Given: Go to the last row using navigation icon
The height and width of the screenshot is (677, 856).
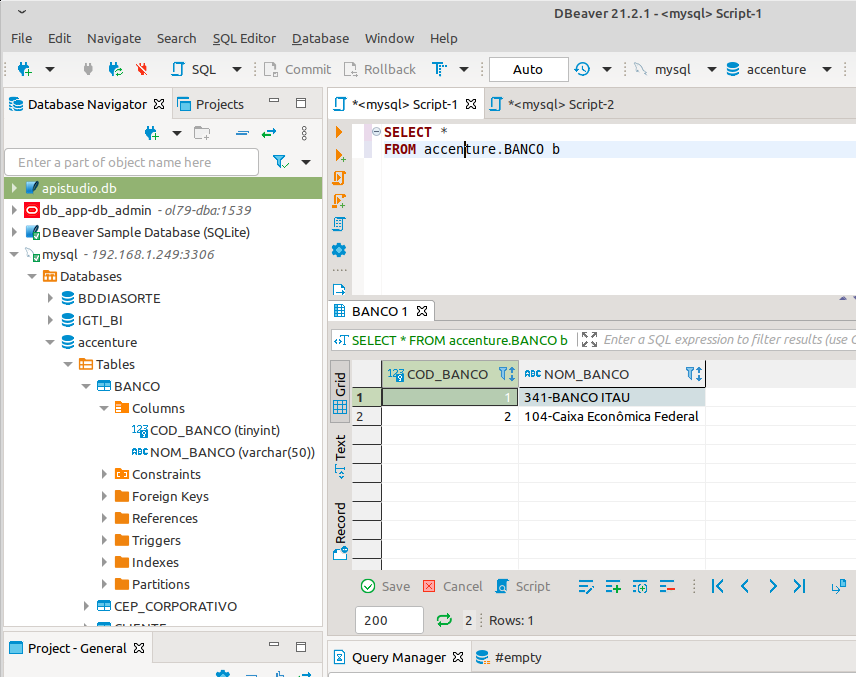Looking at the screenshot, I should 799,587.
